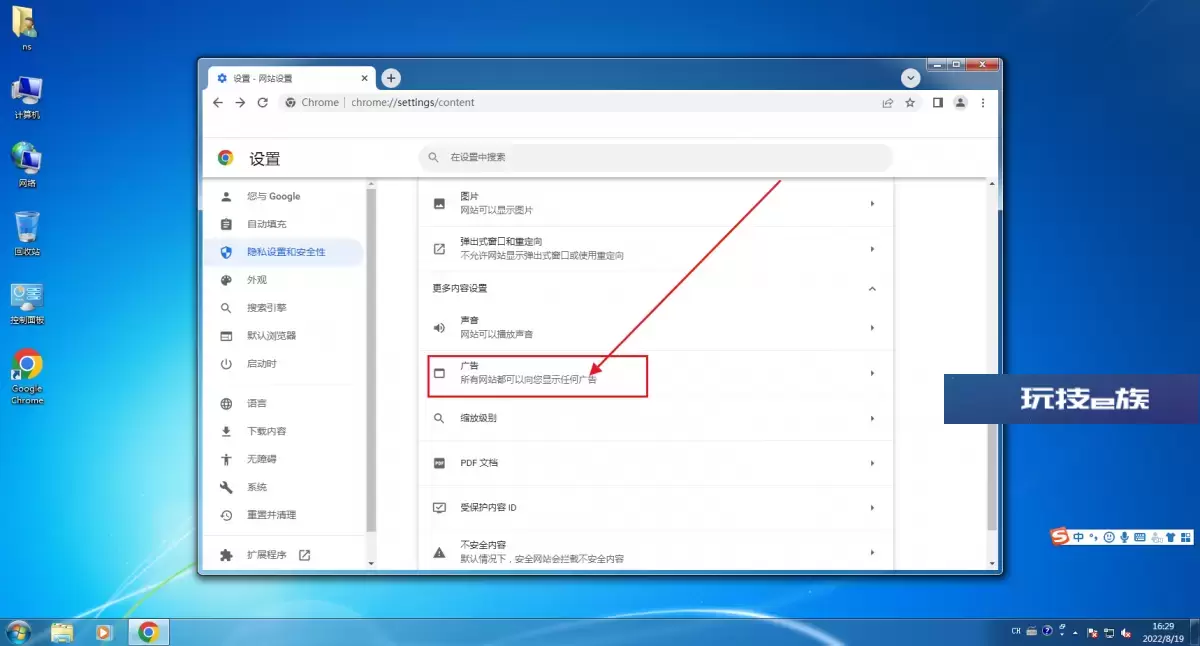
Task: Click the arrow at right of 受保护内容 ID row
Action: [x=872, y=508]
